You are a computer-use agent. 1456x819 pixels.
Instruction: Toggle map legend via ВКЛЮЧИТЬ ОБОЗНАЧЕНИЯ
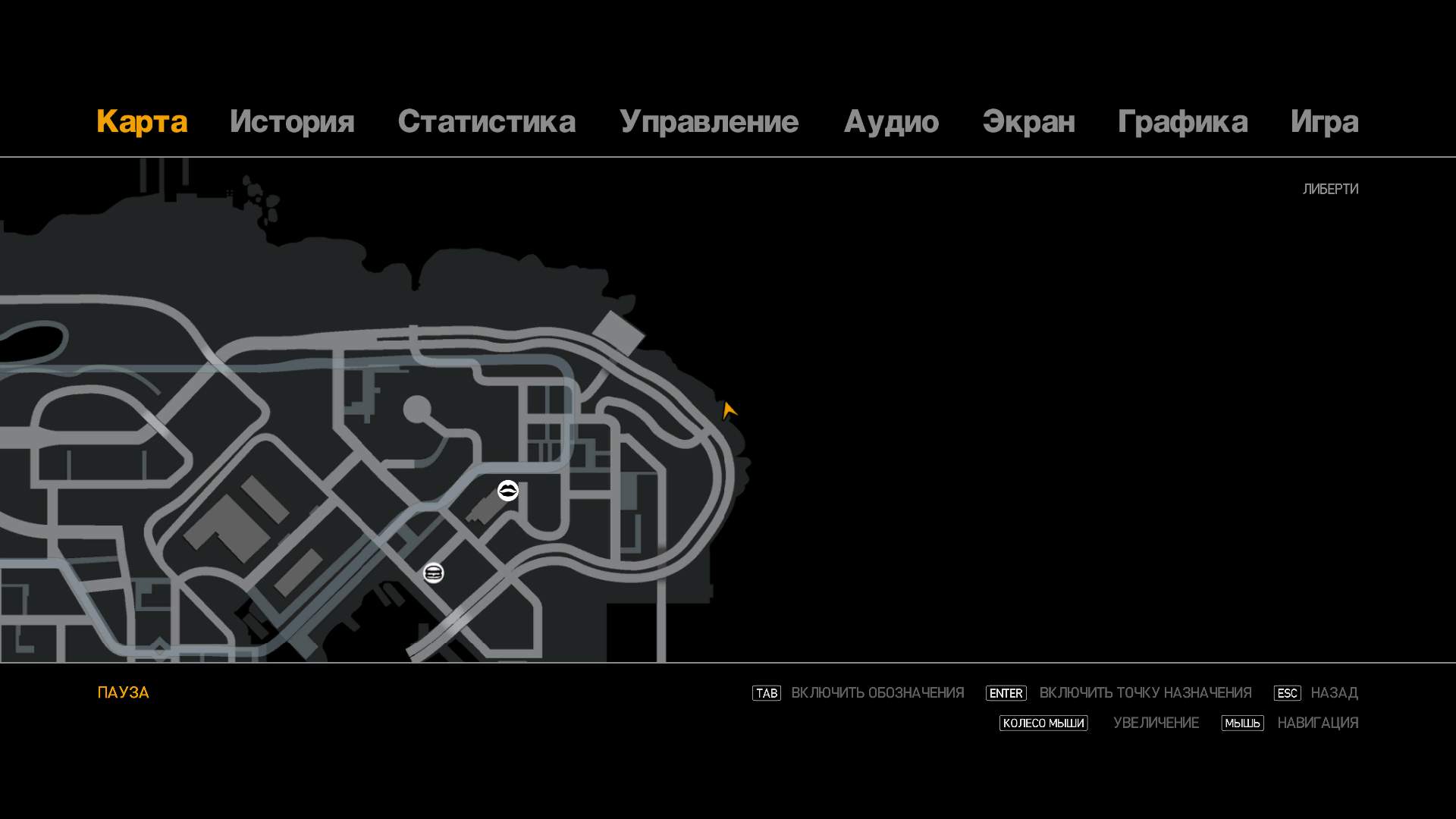877,693
